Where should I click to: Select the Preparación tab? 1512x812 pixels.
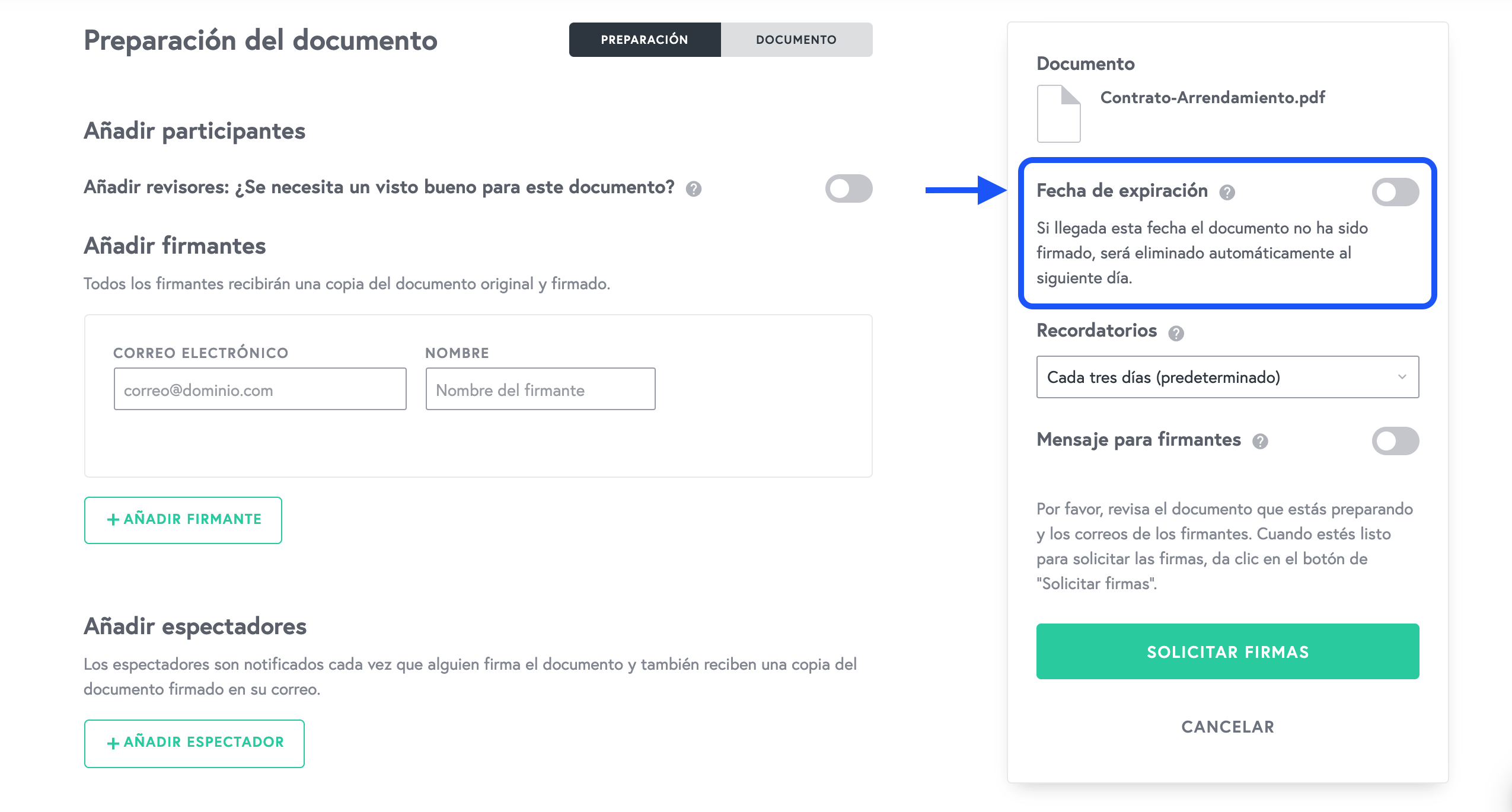coord(645,40)
